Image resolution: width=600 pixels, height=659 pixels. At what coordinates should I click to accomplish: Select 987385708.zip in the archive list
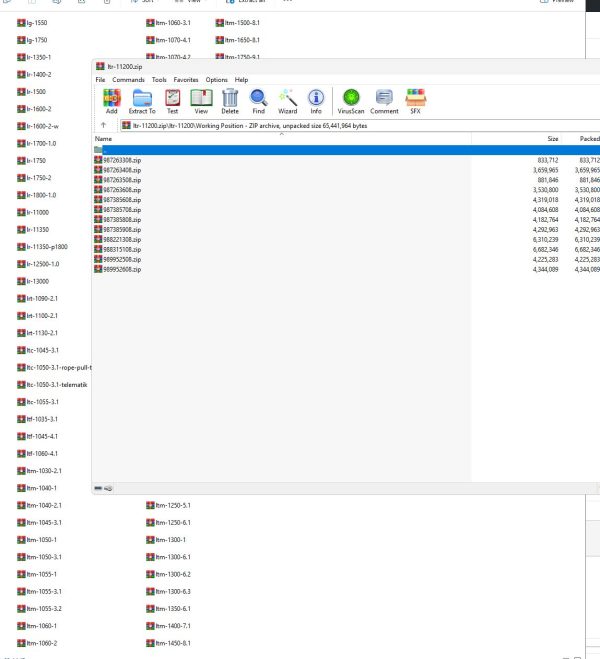coord(118,210)
